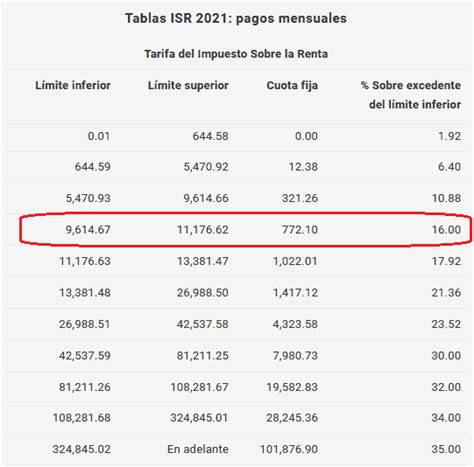Click the fixed fee cell 321.26
Viewport: 474px width, 467px height.
[300, 198]
